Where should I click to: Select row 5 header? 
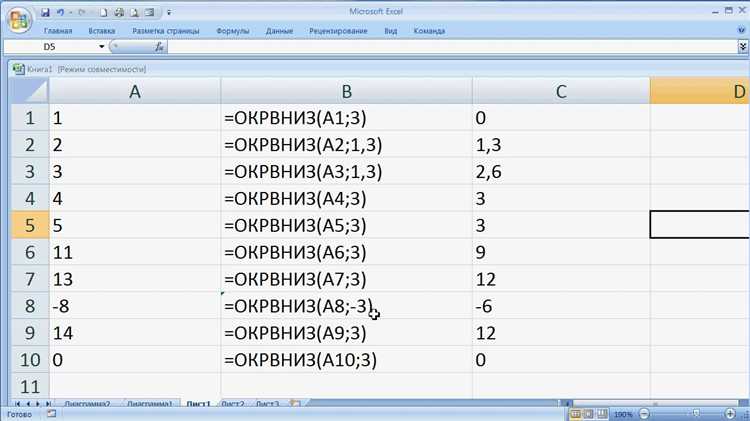pos(30,225)
